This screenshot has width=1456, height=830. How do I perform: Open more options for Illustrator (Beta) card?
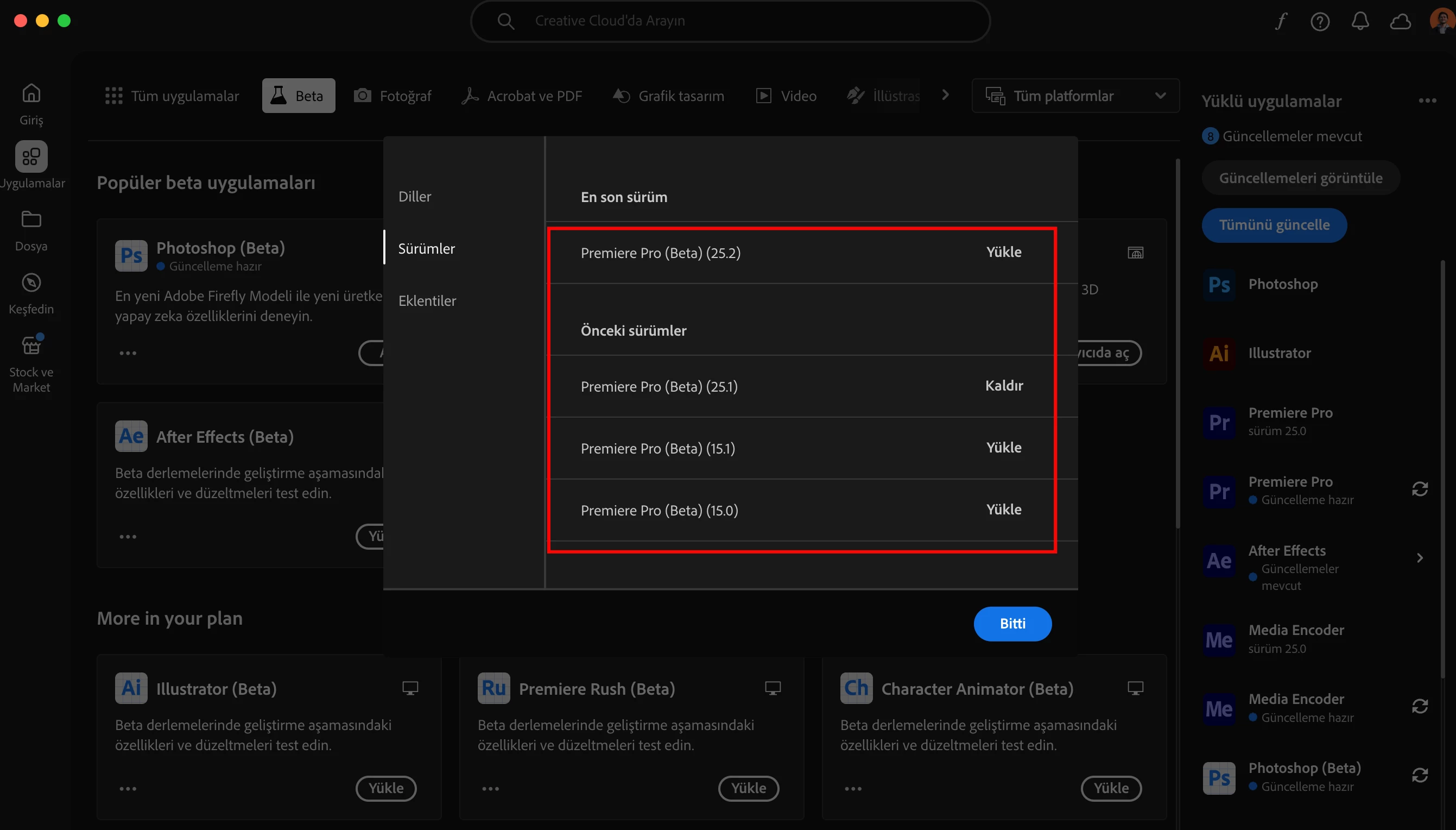(x=128, y=789)
